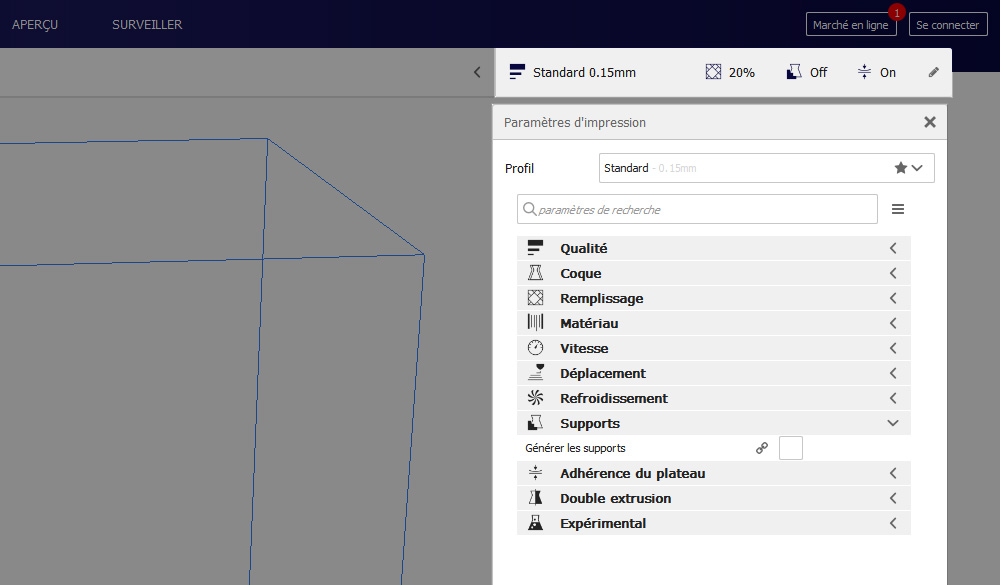The height and width of the screenshot is (585, 1000).
Task: Click the Qualité category label
Action: (584, 248)
